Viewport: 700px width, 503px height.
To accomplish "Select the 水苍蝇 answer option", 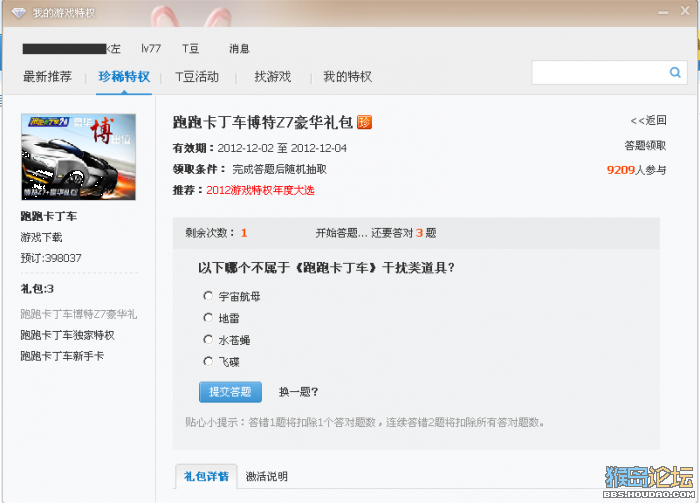I will click(x=208, y=340).
